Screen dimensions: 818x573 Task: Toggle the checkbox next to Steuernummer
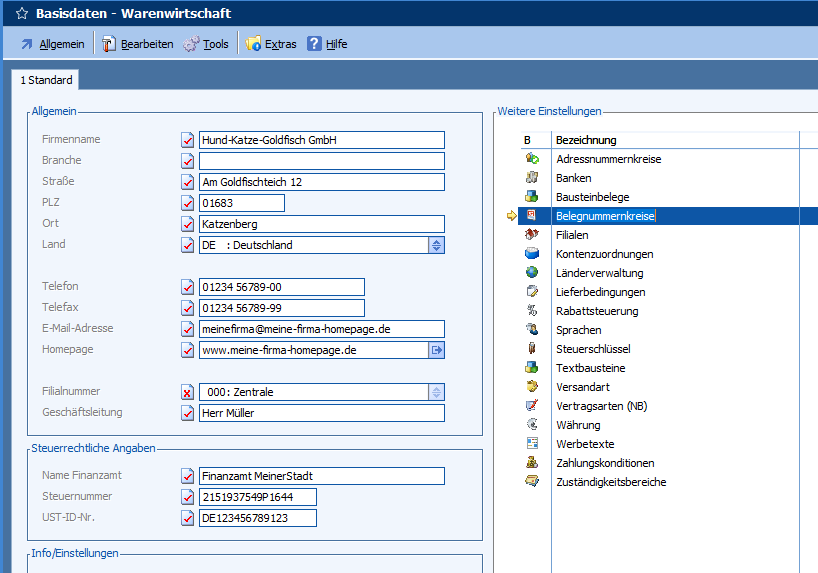tap(187, 497)
